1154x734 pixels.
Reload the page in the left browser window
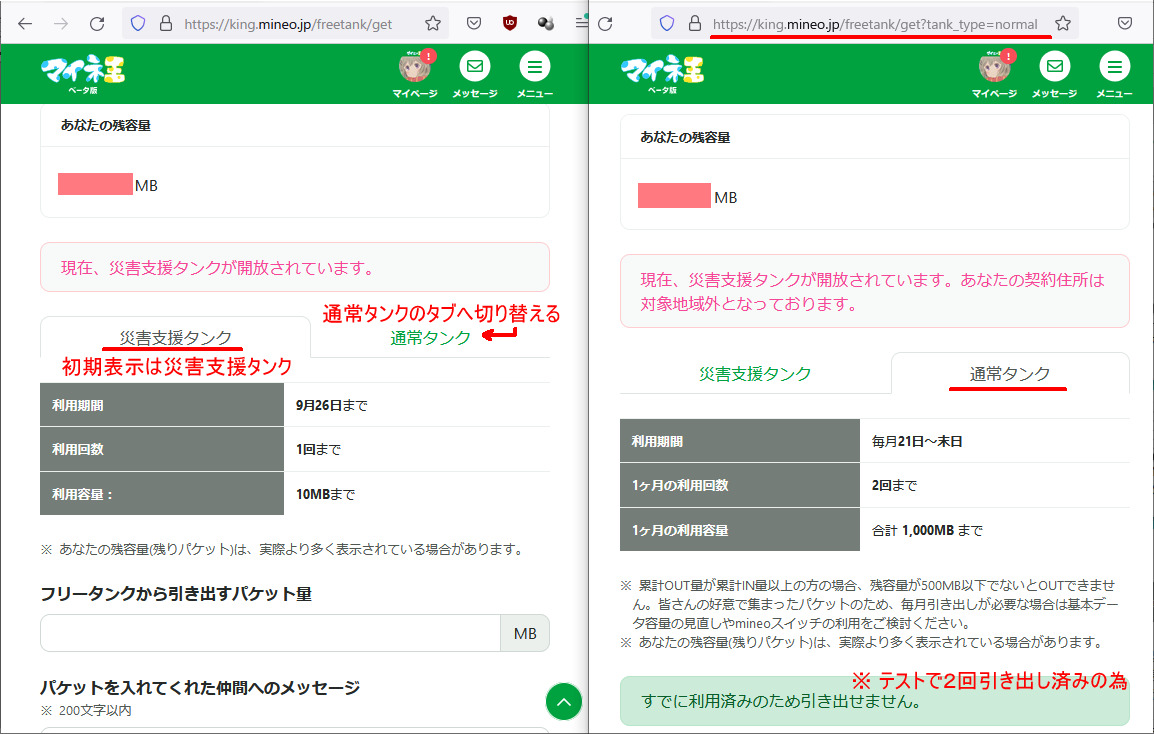(x=97, y=23)
